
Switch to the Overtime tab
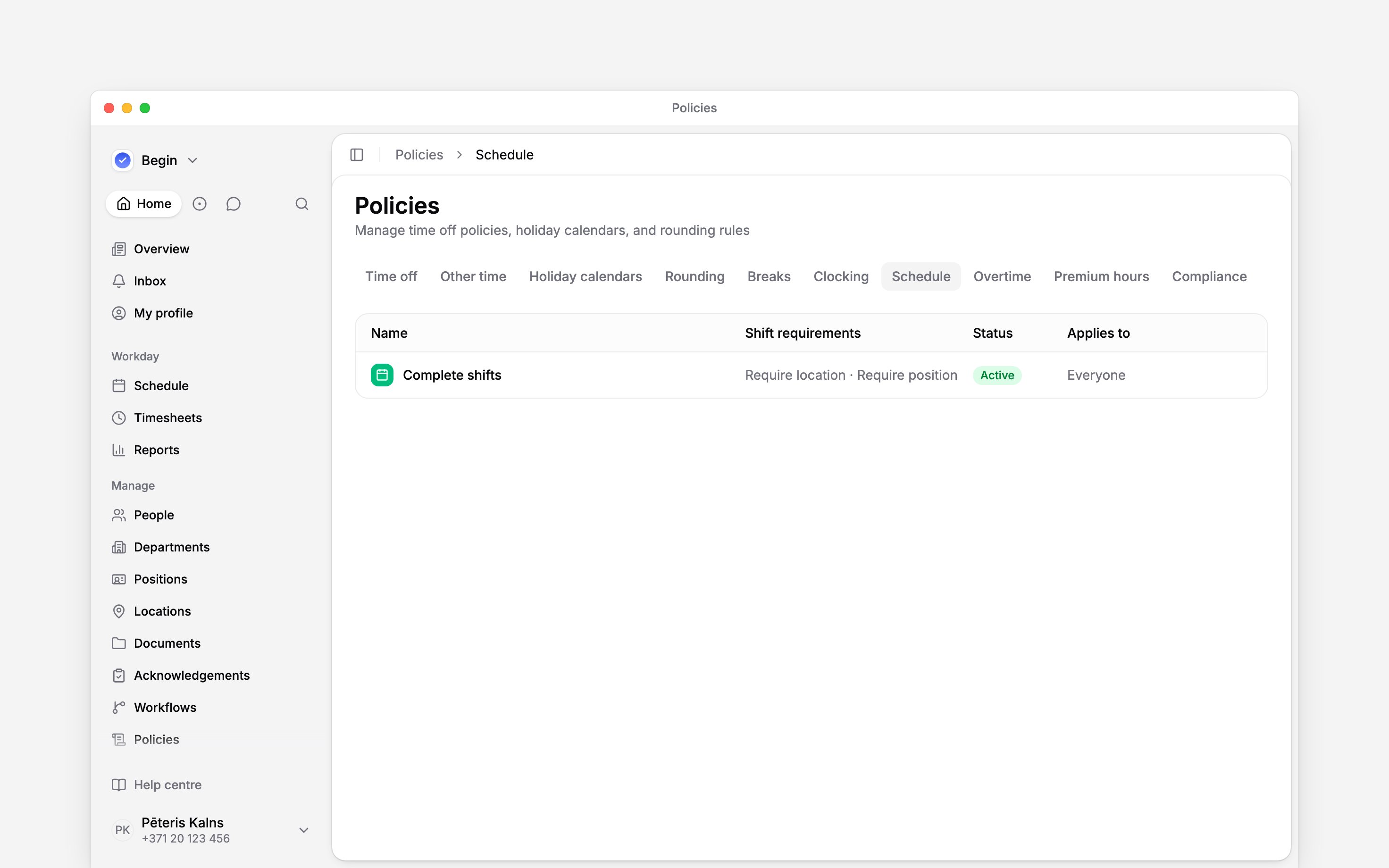(1002, 277)
